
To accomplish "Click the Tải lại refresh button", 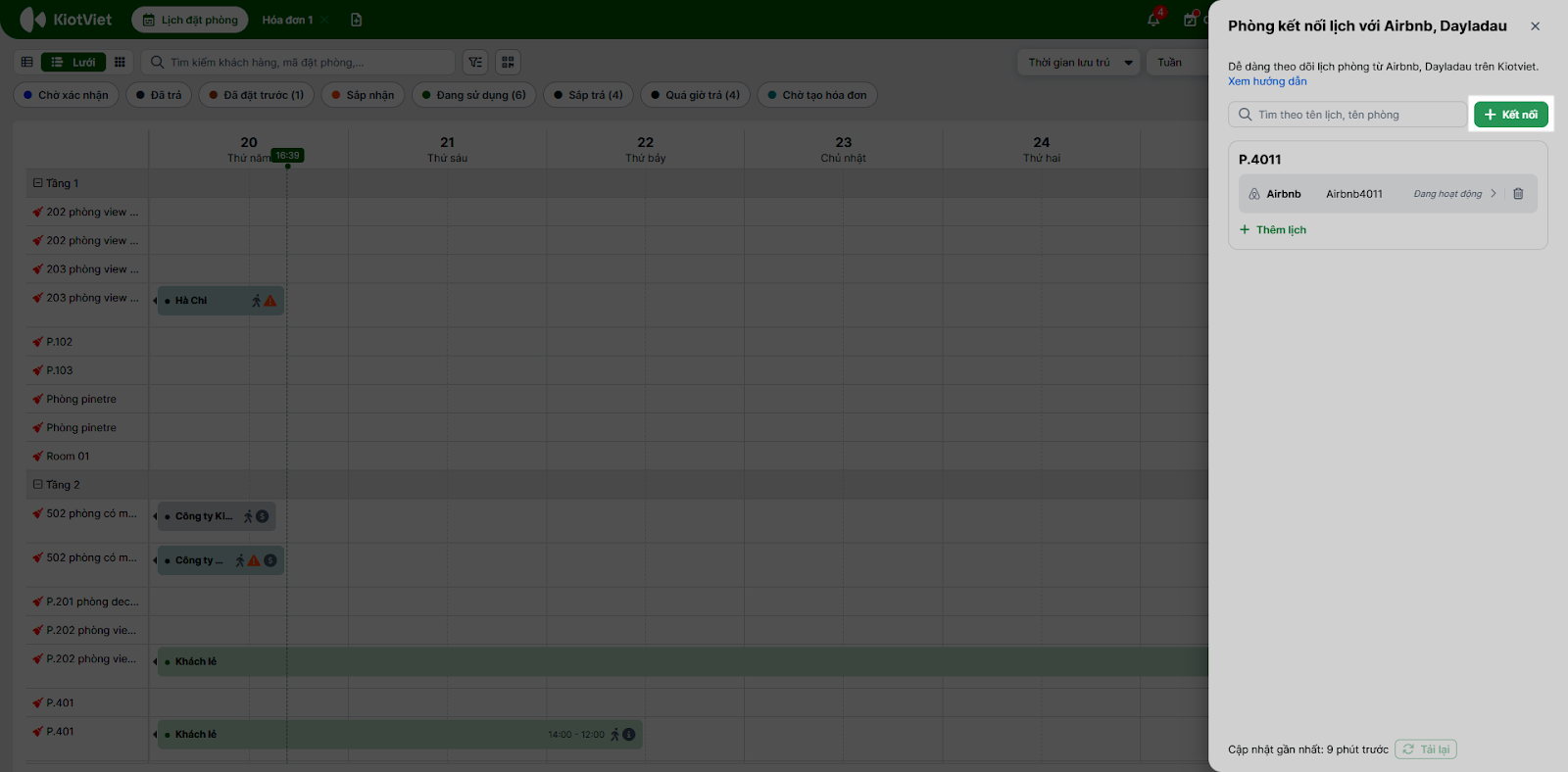I will [x=1426, y=749].
